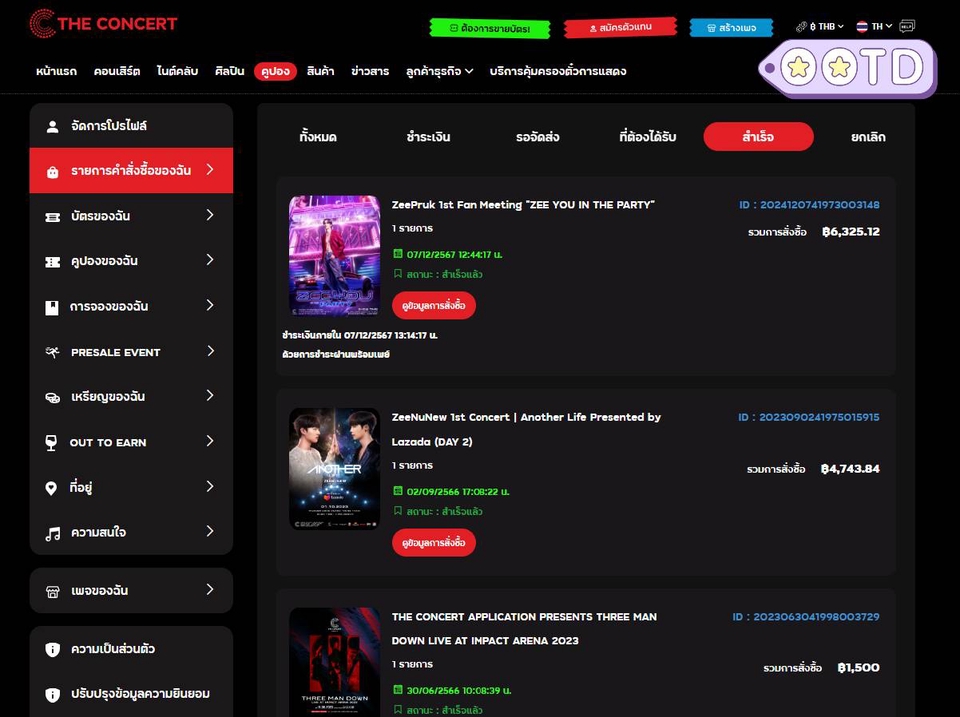Open the TH language dropdown

(870, 27)
